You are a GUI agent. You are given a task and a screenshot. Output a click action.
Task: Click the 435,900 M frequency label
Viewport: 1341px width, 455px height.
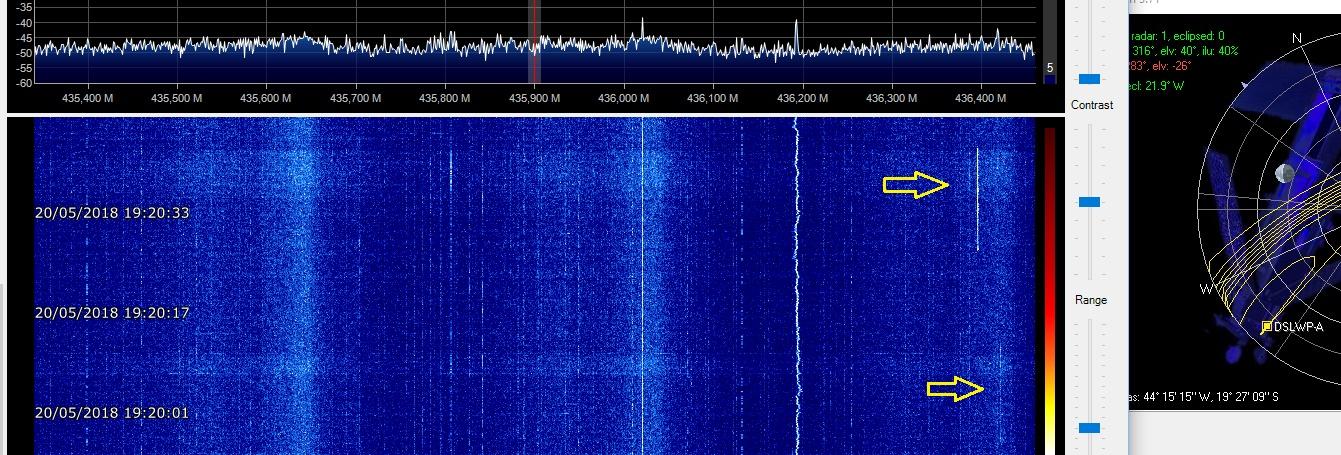point(534,98)
